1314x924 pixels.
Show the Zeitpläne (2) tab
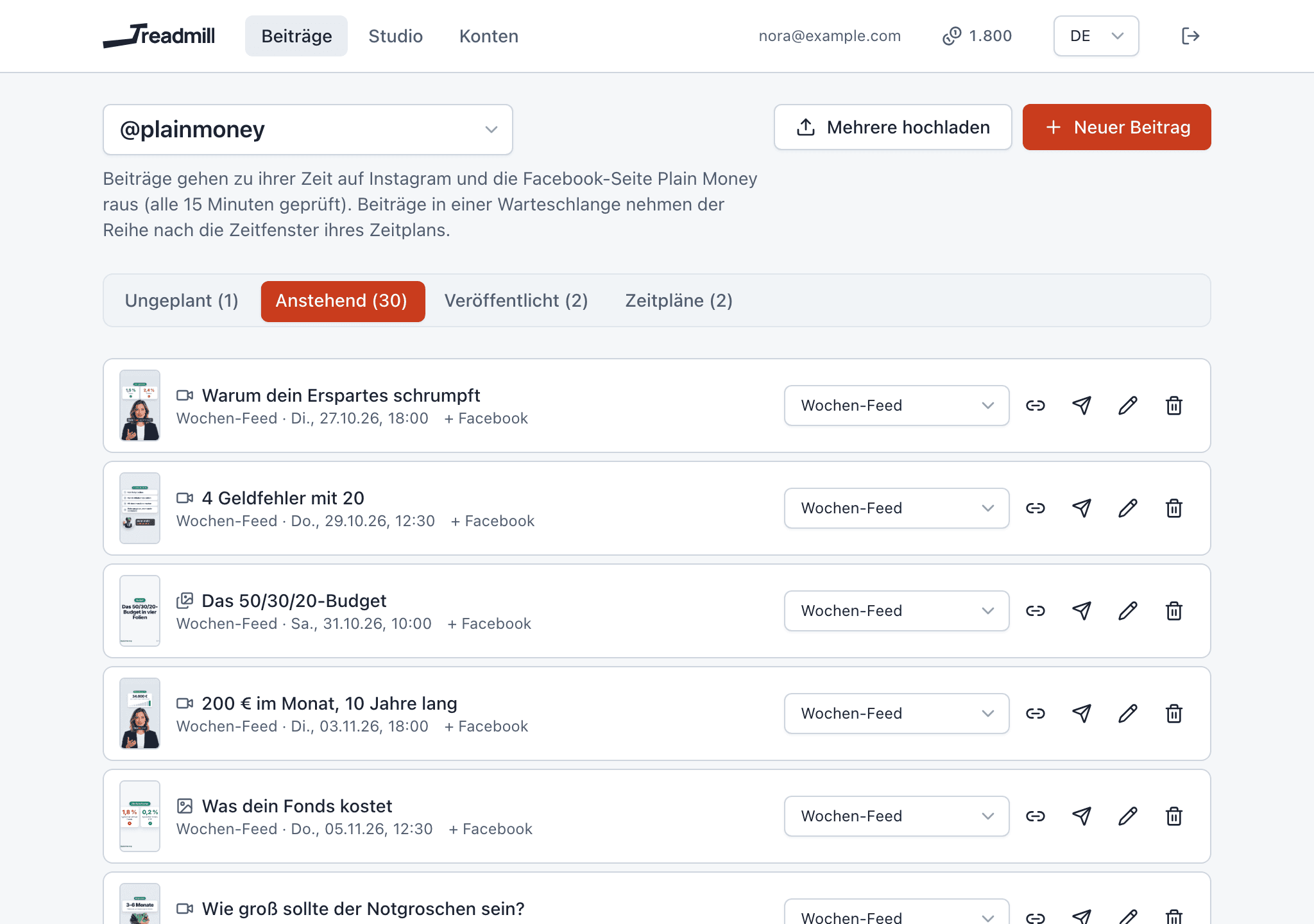click(679, 301)
